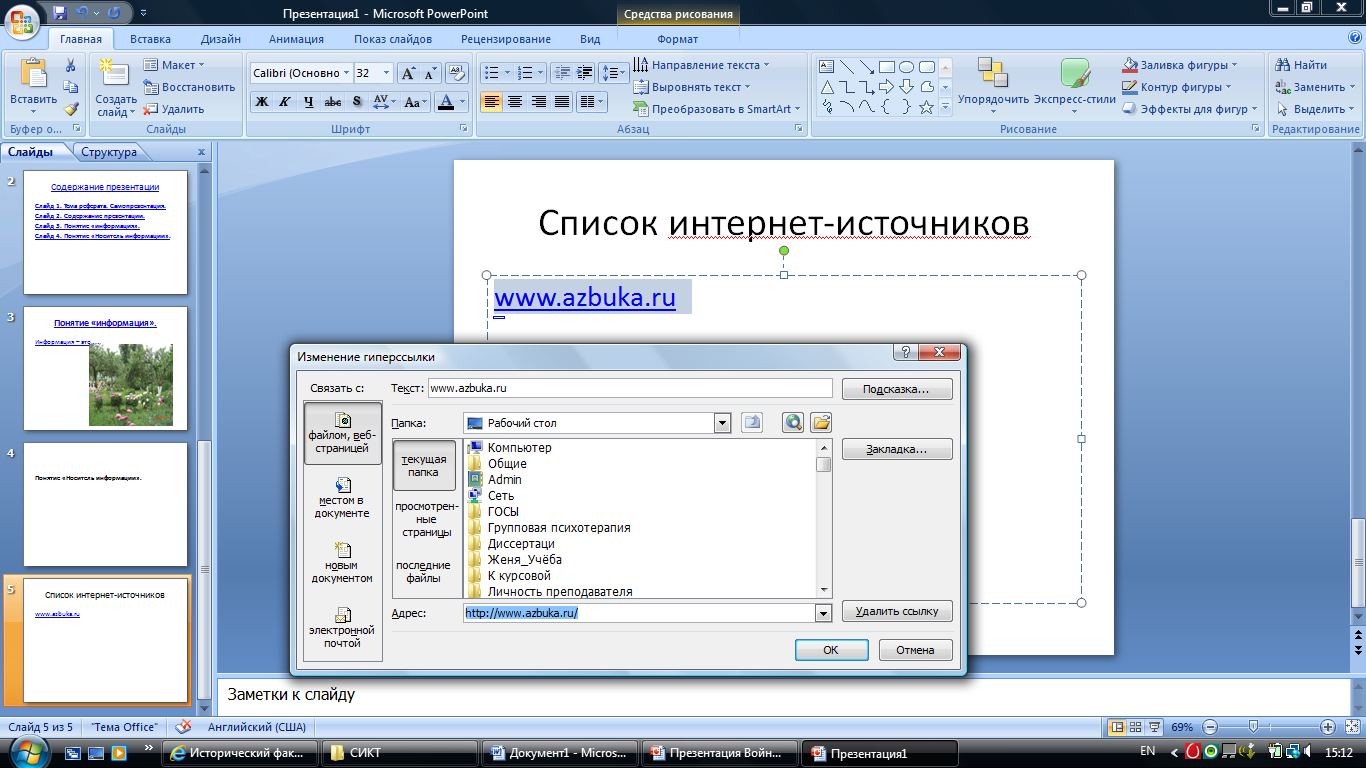Screen dimensions: 1366x768
Task: Open the Calibri font name dropdown
Action: click(x=346, y=73)
